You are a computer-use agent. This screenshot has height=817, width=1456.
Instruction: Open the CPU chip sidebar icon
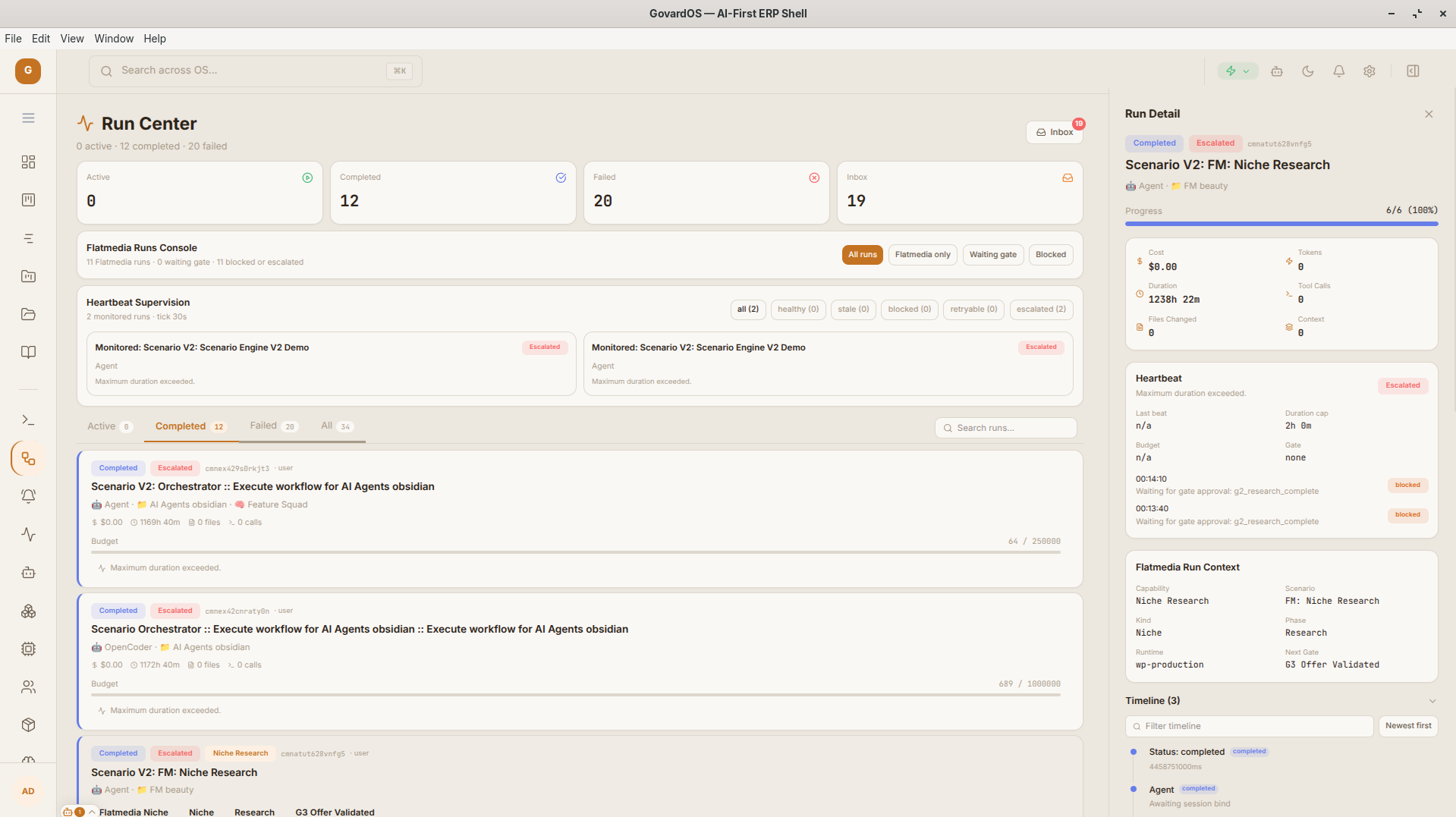28,649
